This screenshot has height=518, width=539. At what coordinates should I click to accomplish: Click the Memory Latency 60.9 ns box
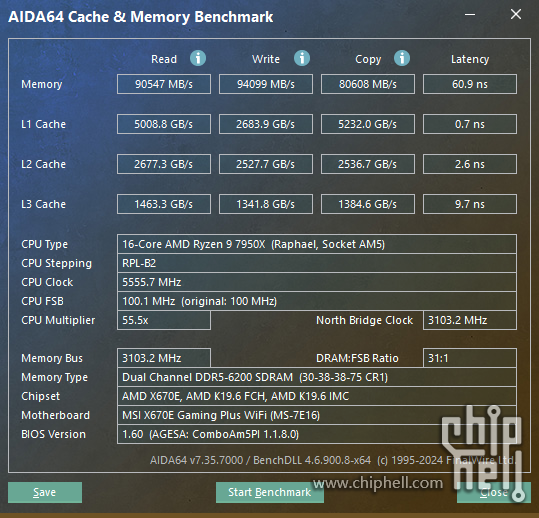[470, 84]
